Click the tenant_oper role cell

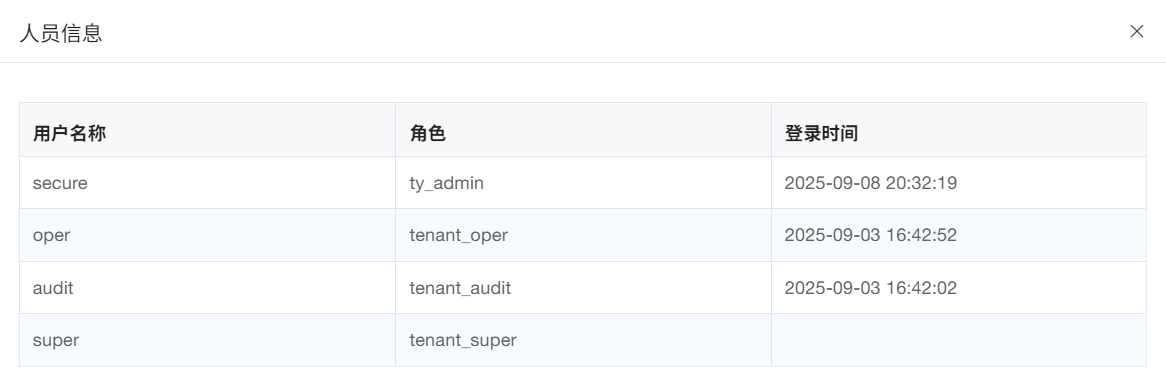(x=584, y=235)
